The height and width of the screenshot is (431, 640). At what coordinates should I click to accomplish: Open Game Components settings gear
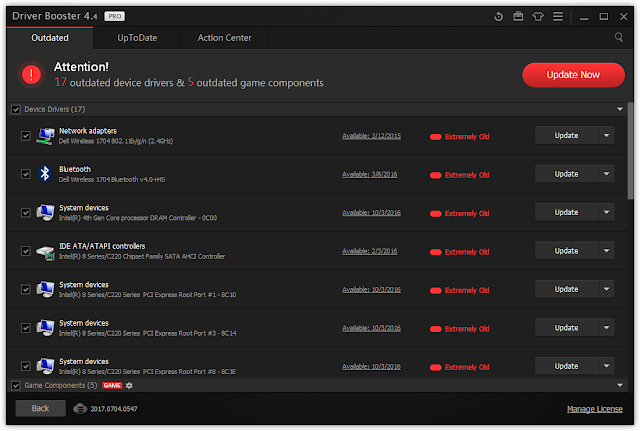coord(129,385)
